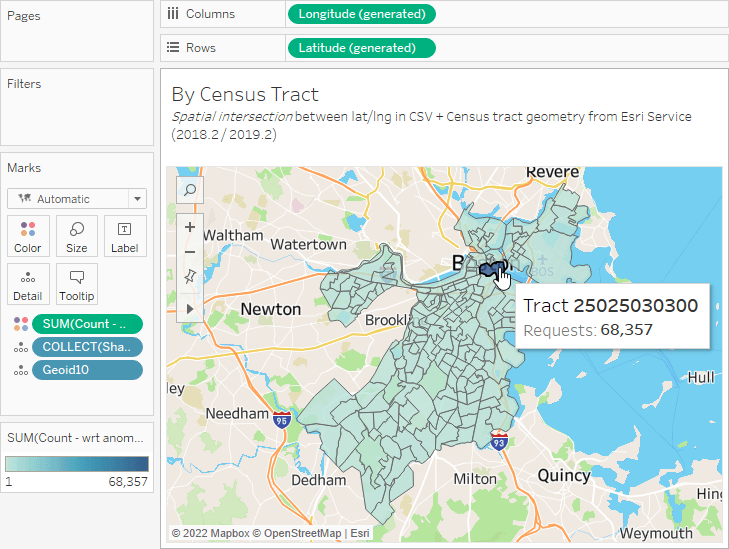Click the Revere map label
The width and height of the screenshot is (729, 549).
click(x=552, y=172)
